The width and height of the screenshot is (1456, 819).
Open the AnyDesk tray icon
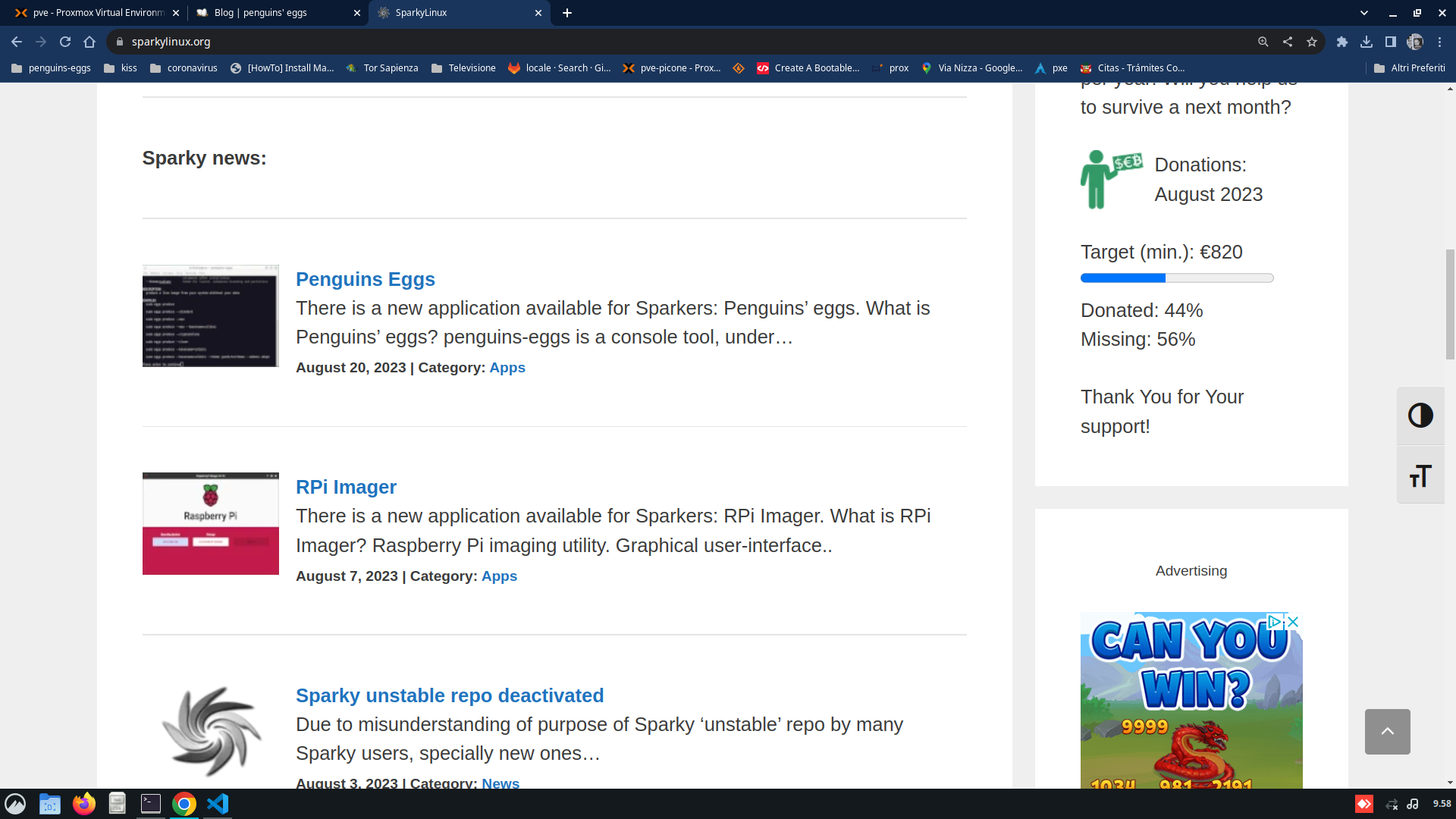(1364, 804)
